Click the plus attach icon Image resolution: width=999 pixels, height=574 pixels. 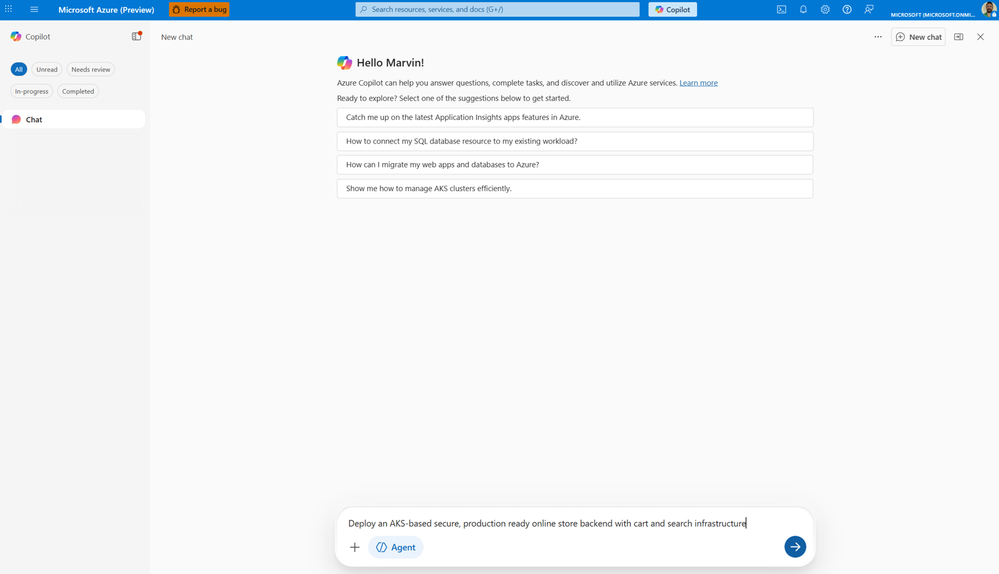click(355, 547)
